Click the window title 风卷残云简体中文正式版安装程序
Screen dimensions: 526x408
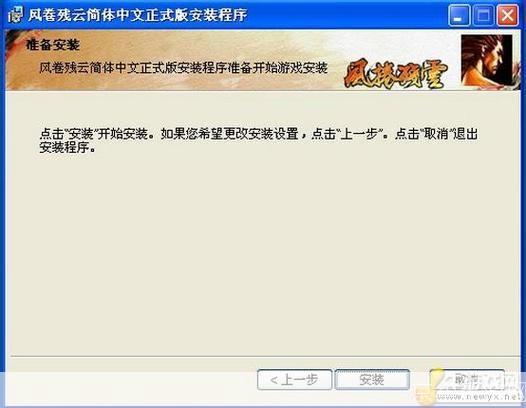(x=138, y=15)
